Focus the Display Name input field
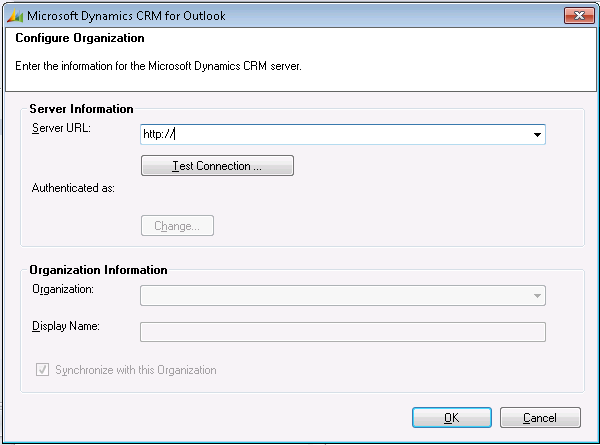This screenshot has height=445, width=600. tap(343, 332)
